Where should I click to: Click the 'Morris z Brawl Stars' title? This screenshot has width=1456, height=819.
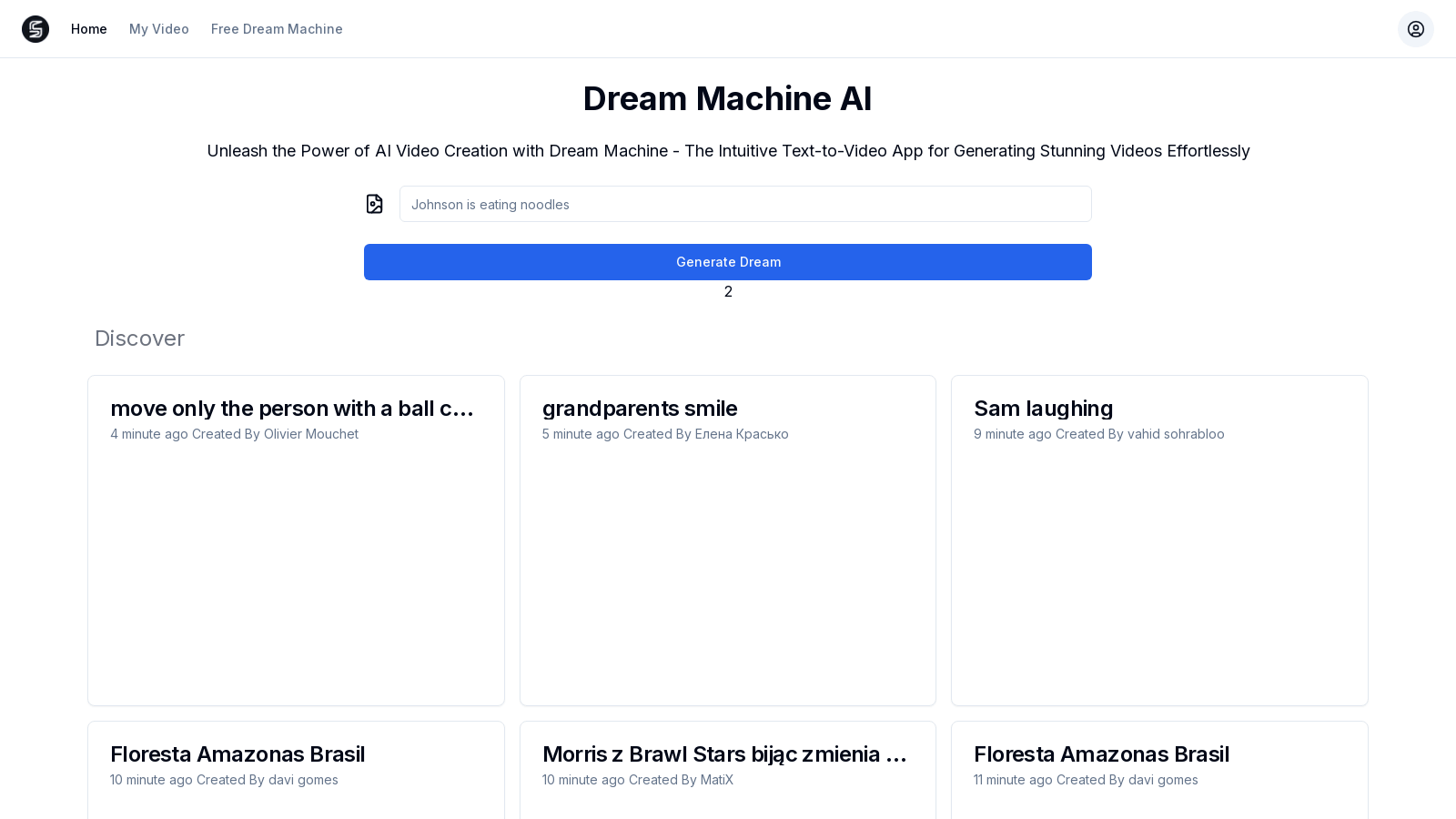[x=724, y=754]
